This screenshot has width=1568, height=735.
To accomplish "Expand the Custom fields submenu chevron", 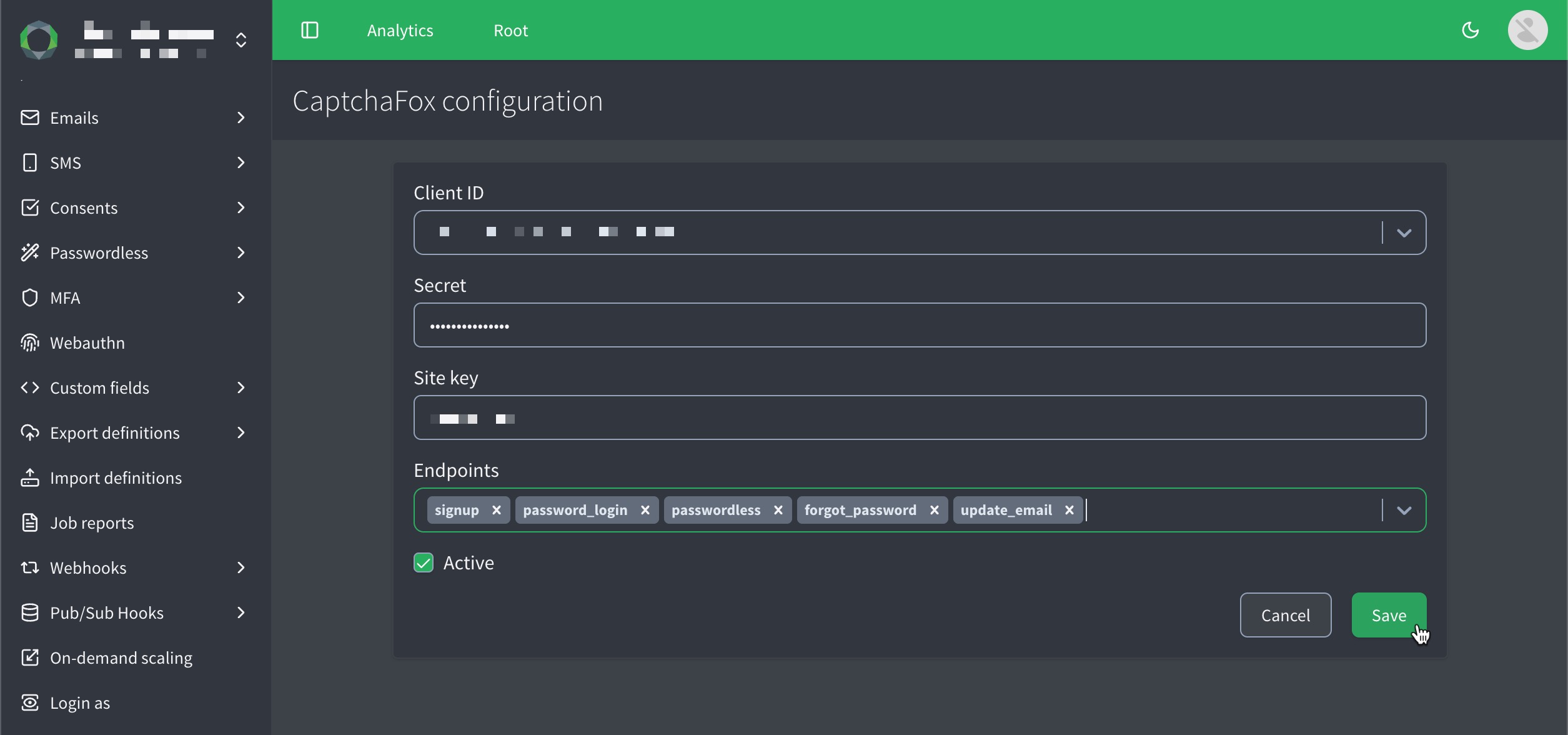I will pyautogui.click(x=241, y=387).
